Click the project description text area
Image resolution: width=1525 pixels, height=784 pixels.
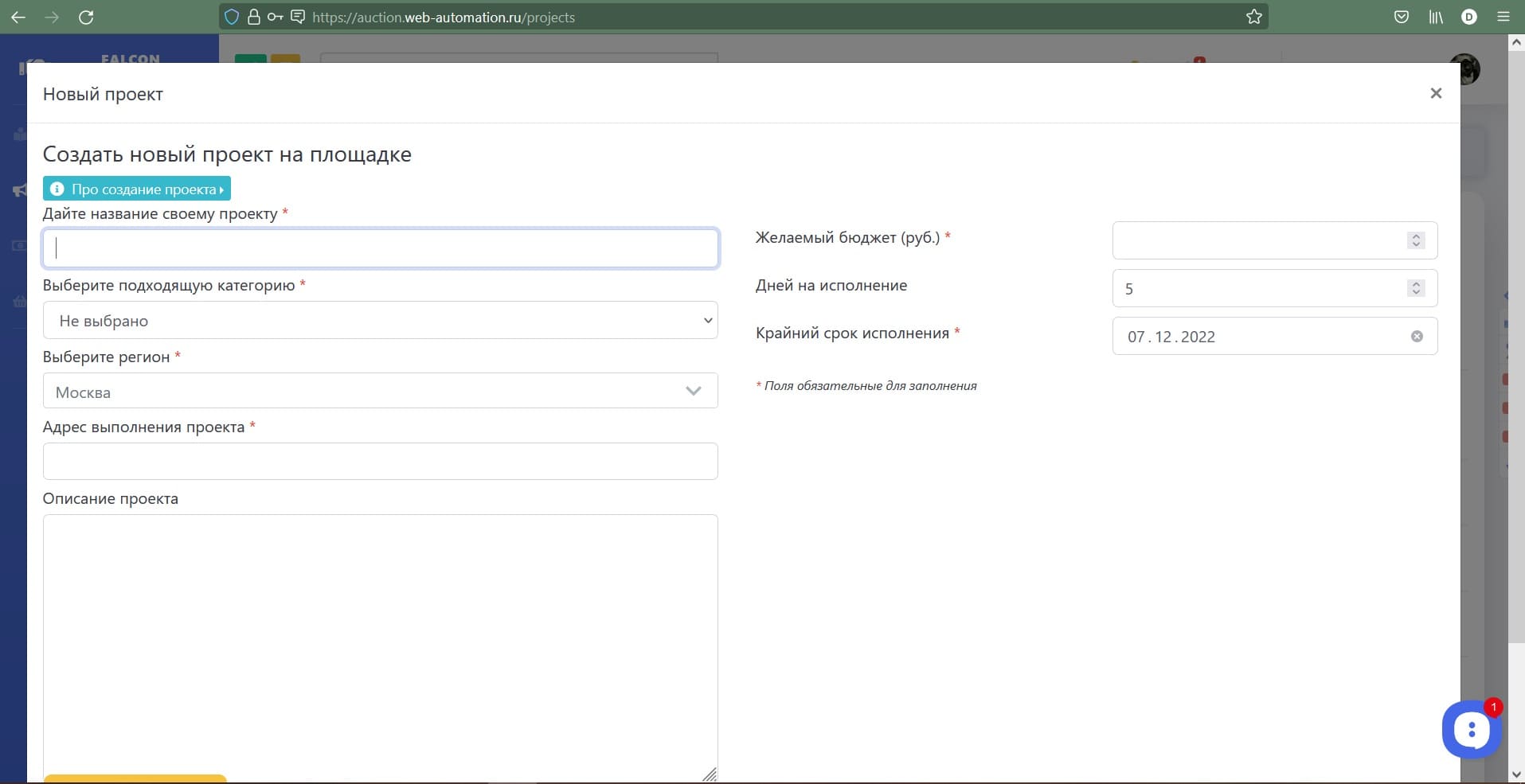[380, 645]
